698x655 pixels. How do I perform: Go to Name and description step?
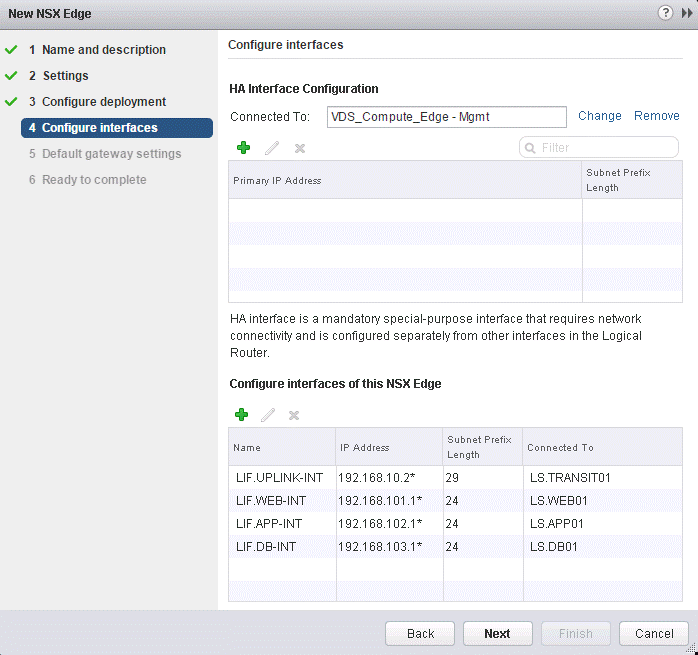103,50
